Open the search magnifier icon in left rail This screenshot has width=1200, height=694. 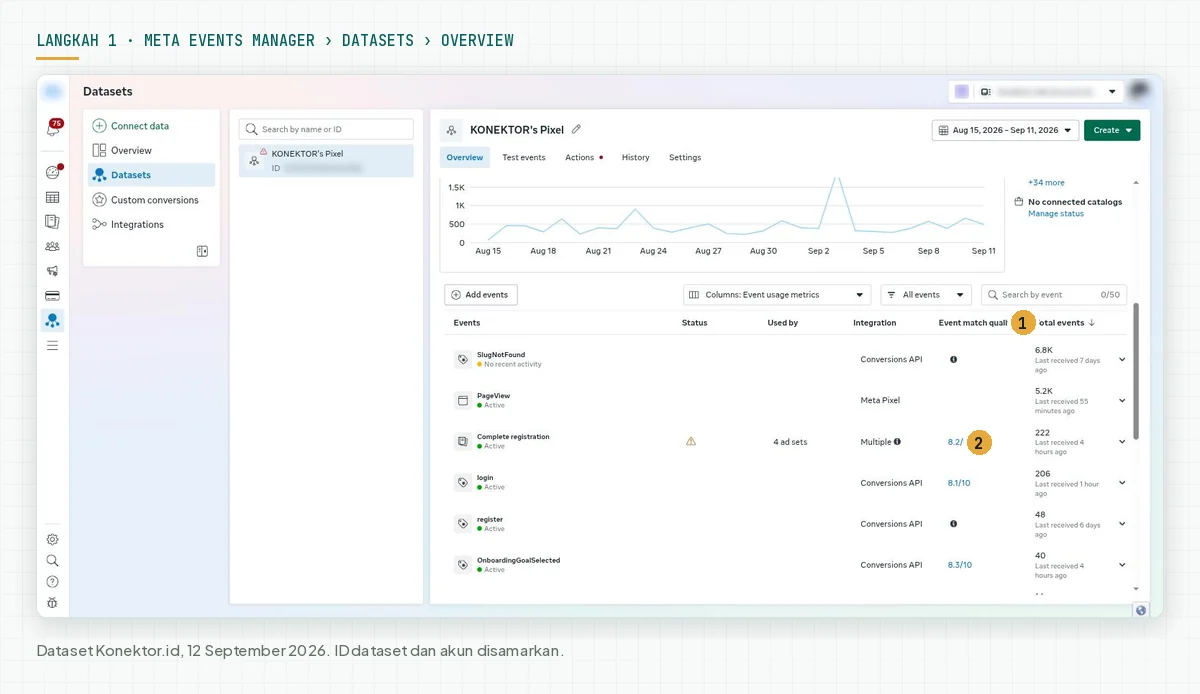pos(53,560)
